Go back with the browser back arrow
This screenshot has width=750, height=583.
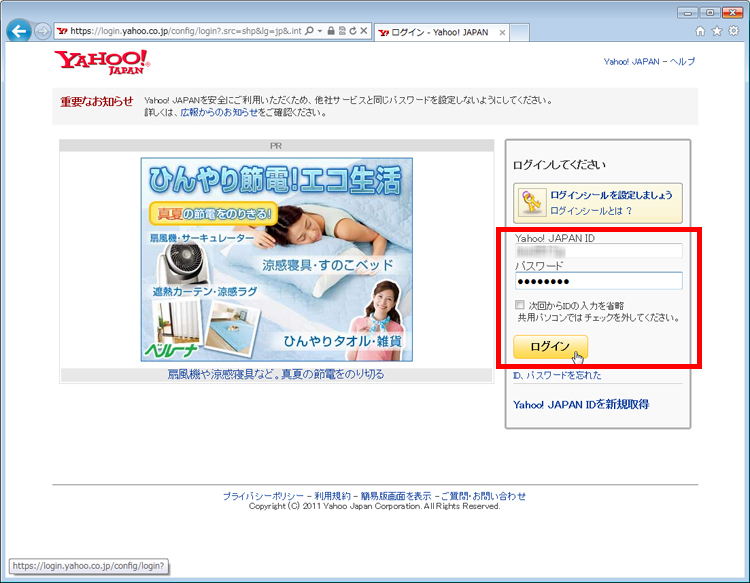pyautogui.click(x=19, y=32)
